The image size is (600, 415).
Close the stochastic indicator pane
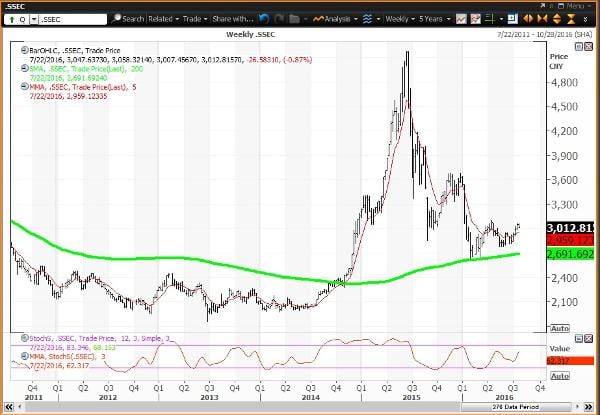[588, 338]
